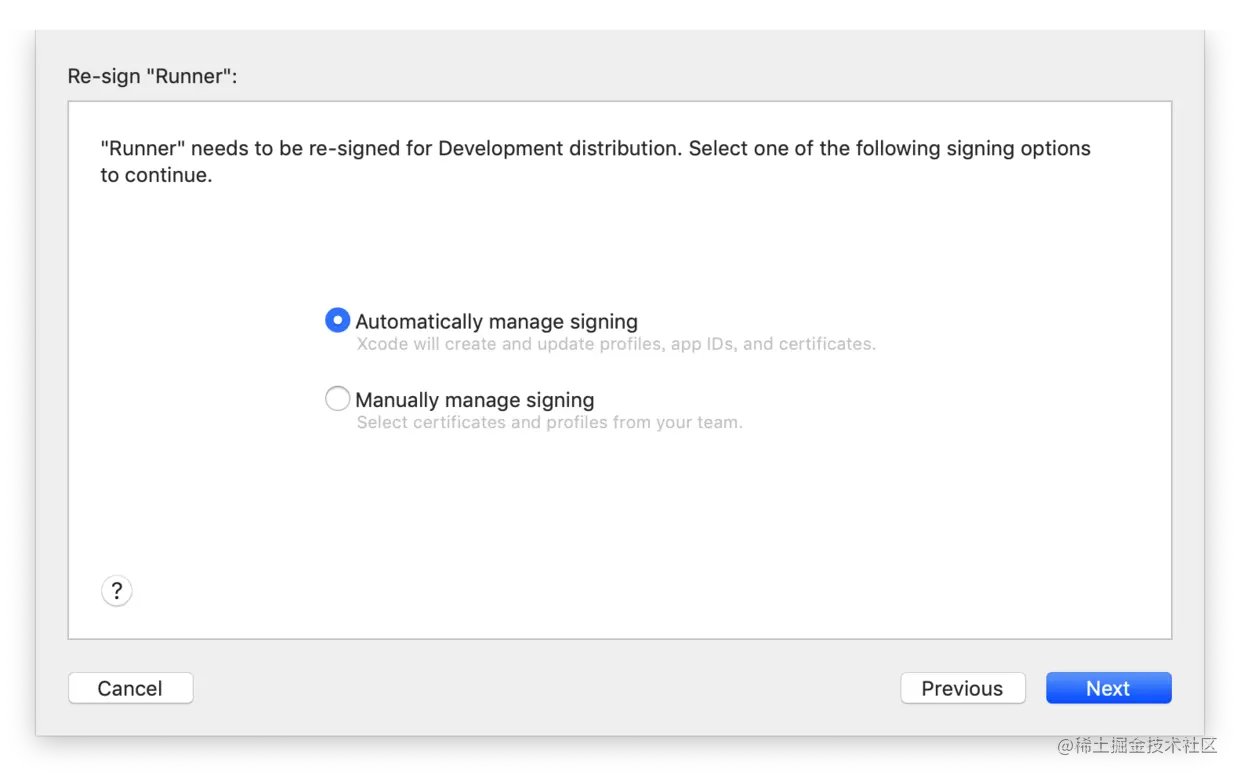Go back with the Previous button
The height and width of the screenshot is (778, 1240).
(962, 688)
